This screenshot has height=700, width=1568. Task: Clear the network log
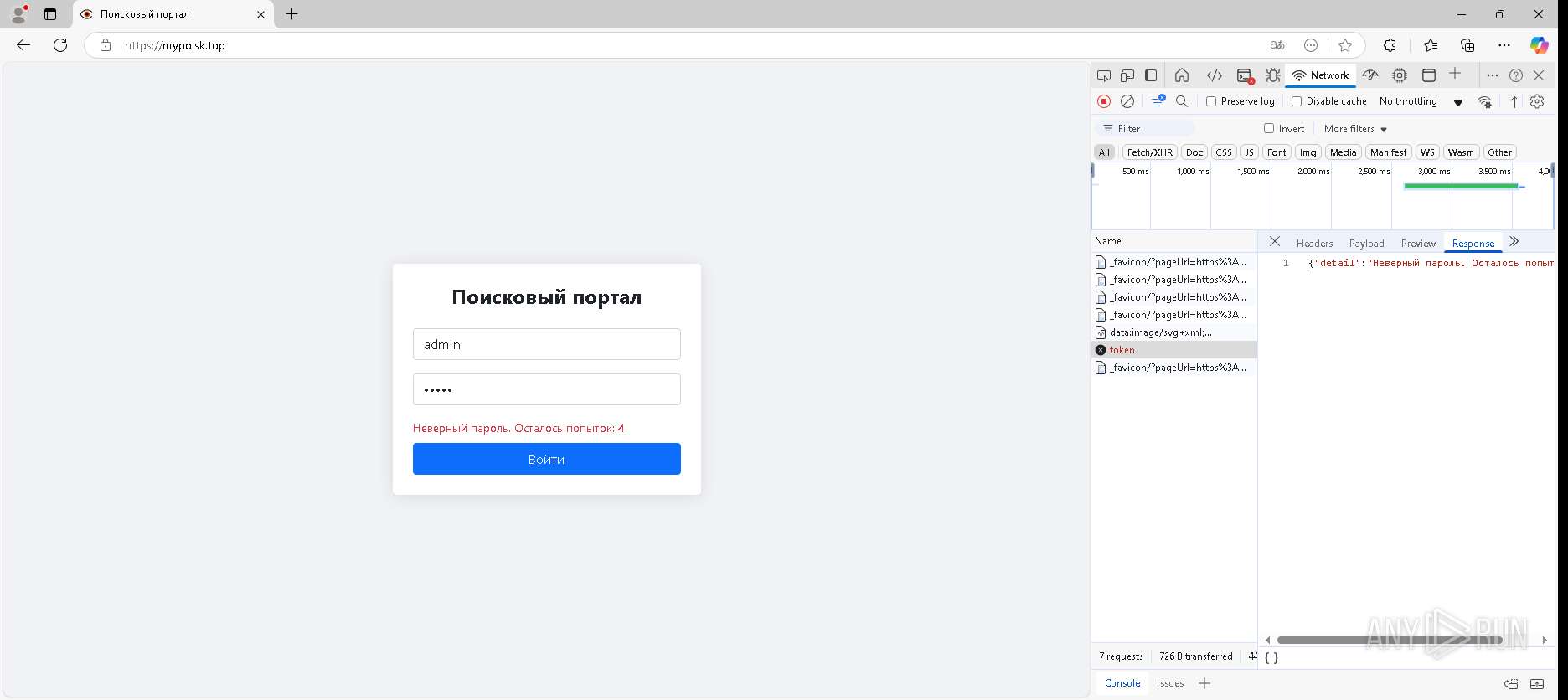tap(1127, 101)
